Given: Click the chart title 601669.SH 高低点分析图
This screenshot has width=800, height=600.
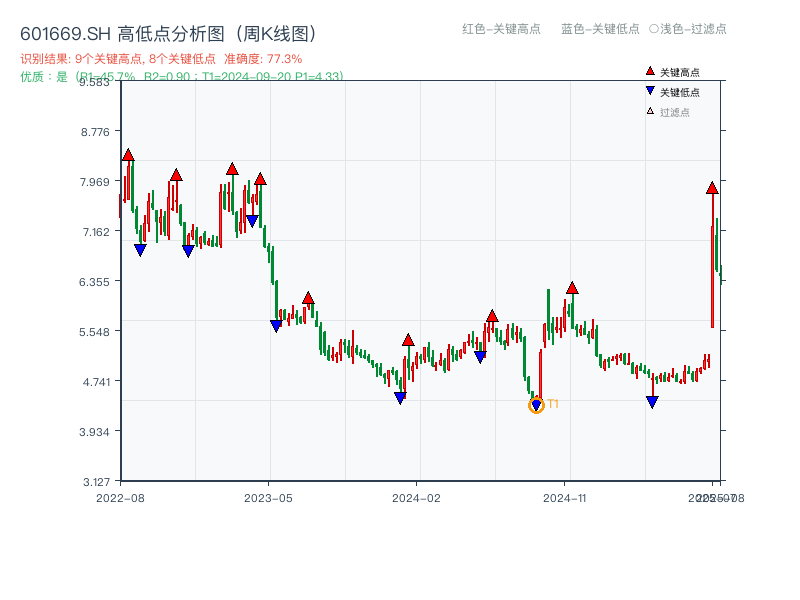Looking at the screenshot, I should point(168,31).
